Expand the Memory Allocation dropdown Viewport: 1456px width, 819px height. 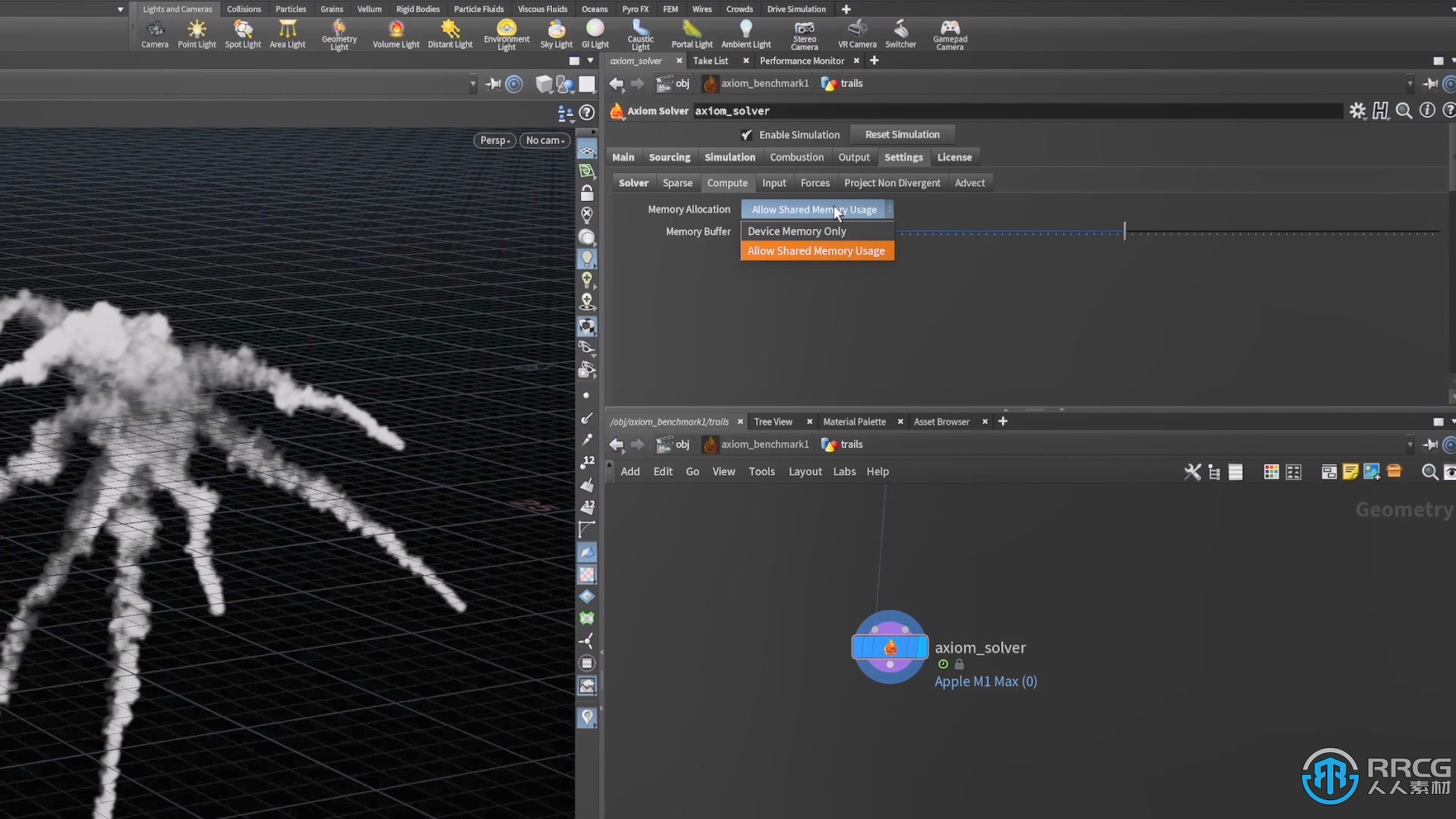point(815,209)
